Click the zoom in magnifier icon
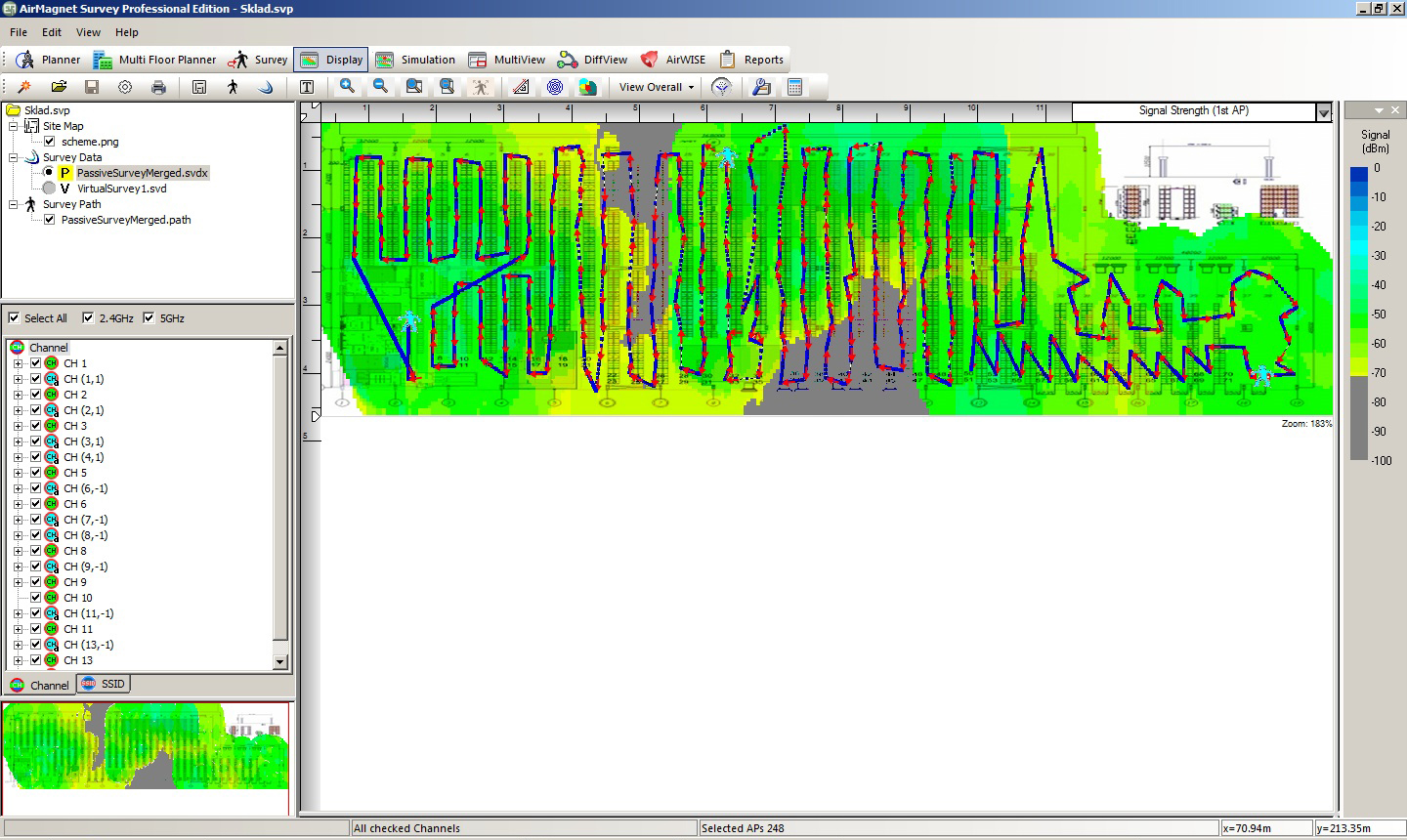 pyautogui.click(x=347, y=87)
